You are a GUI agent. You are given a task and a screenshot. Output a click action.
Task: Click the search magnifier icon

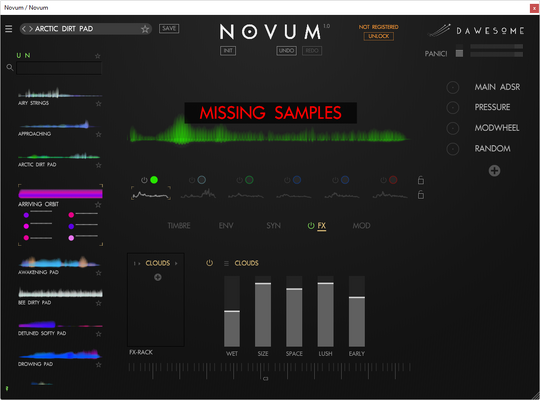tap(10, 68)
